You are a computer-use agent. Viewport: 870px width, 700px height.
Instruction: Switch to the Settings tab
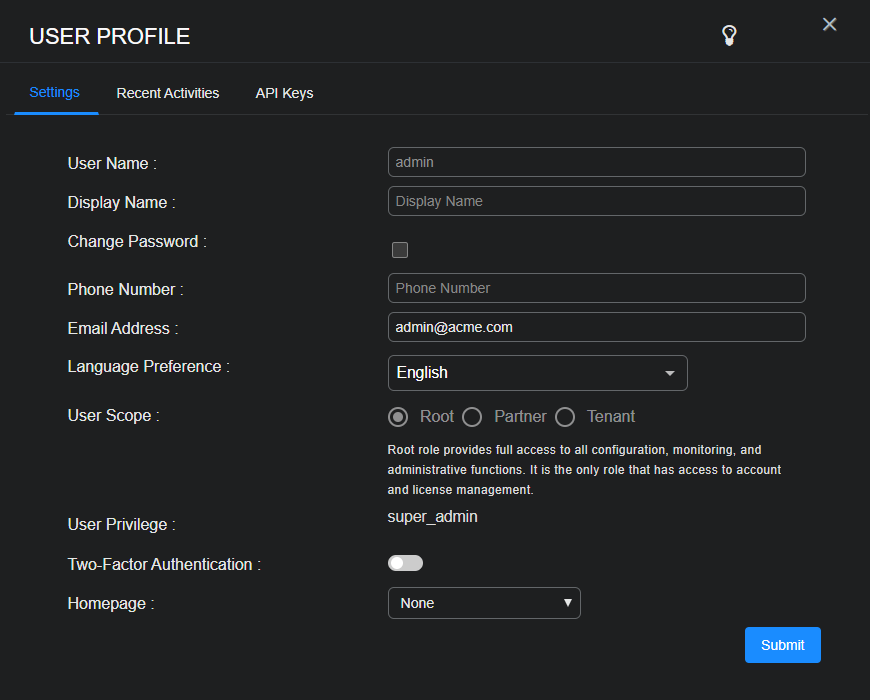[x=55, y=93]
